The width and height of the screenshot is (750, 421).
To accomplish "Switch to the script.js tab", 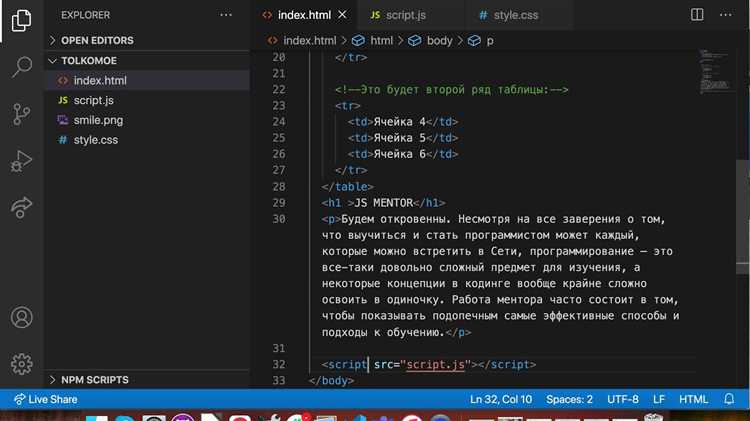I will click(x=400, y=15).
